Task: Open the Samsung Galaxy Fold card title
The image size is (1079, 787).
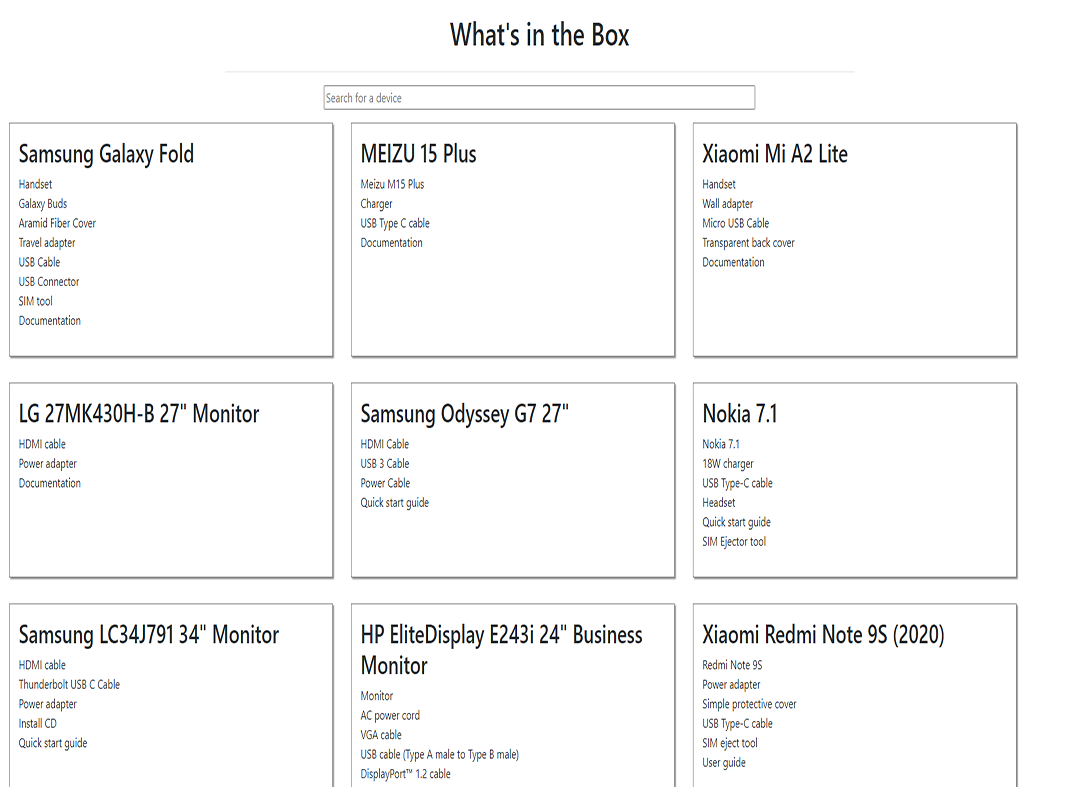Action: [107, 154]
